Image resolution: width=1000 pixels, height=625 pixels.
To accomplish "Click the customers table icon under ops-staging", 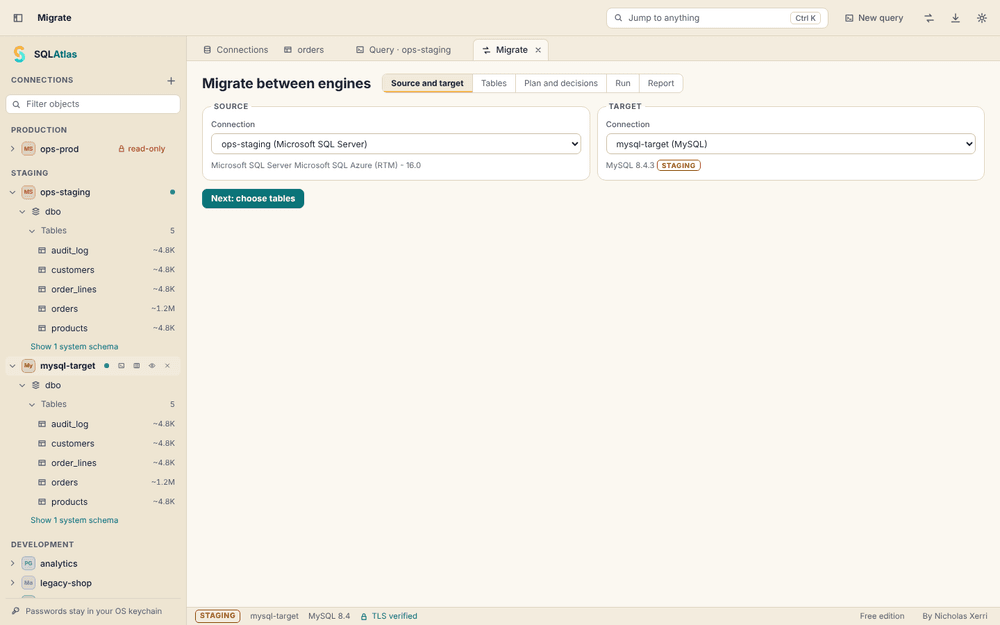I will coord(42,270).
